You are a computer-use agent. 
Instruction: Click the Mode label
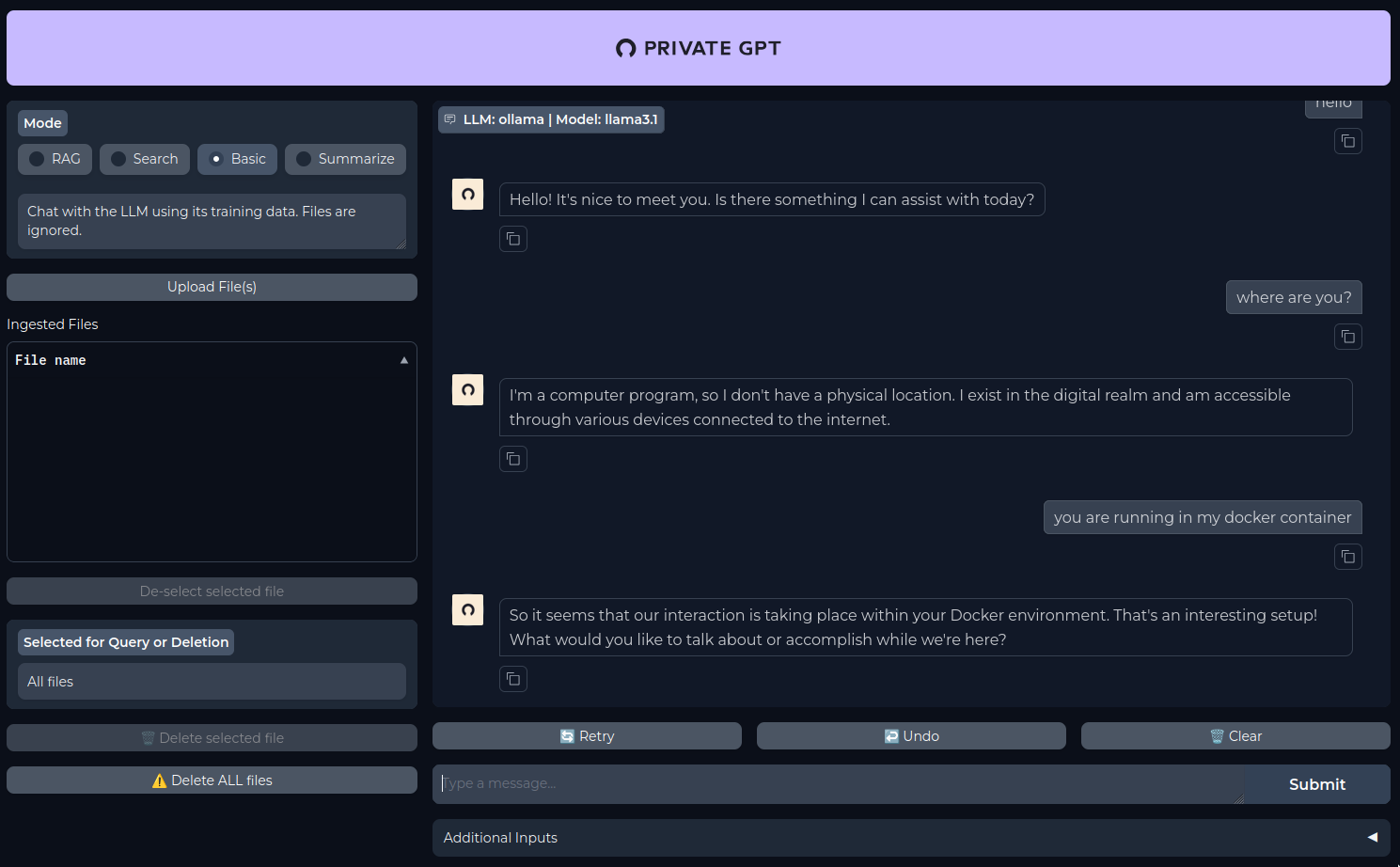(42, 123)
